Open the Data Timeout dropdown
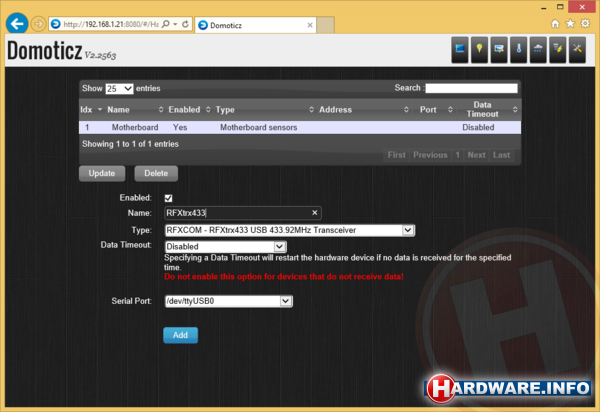This screenshot has width=600, height=412. click(x=226, y=247)
